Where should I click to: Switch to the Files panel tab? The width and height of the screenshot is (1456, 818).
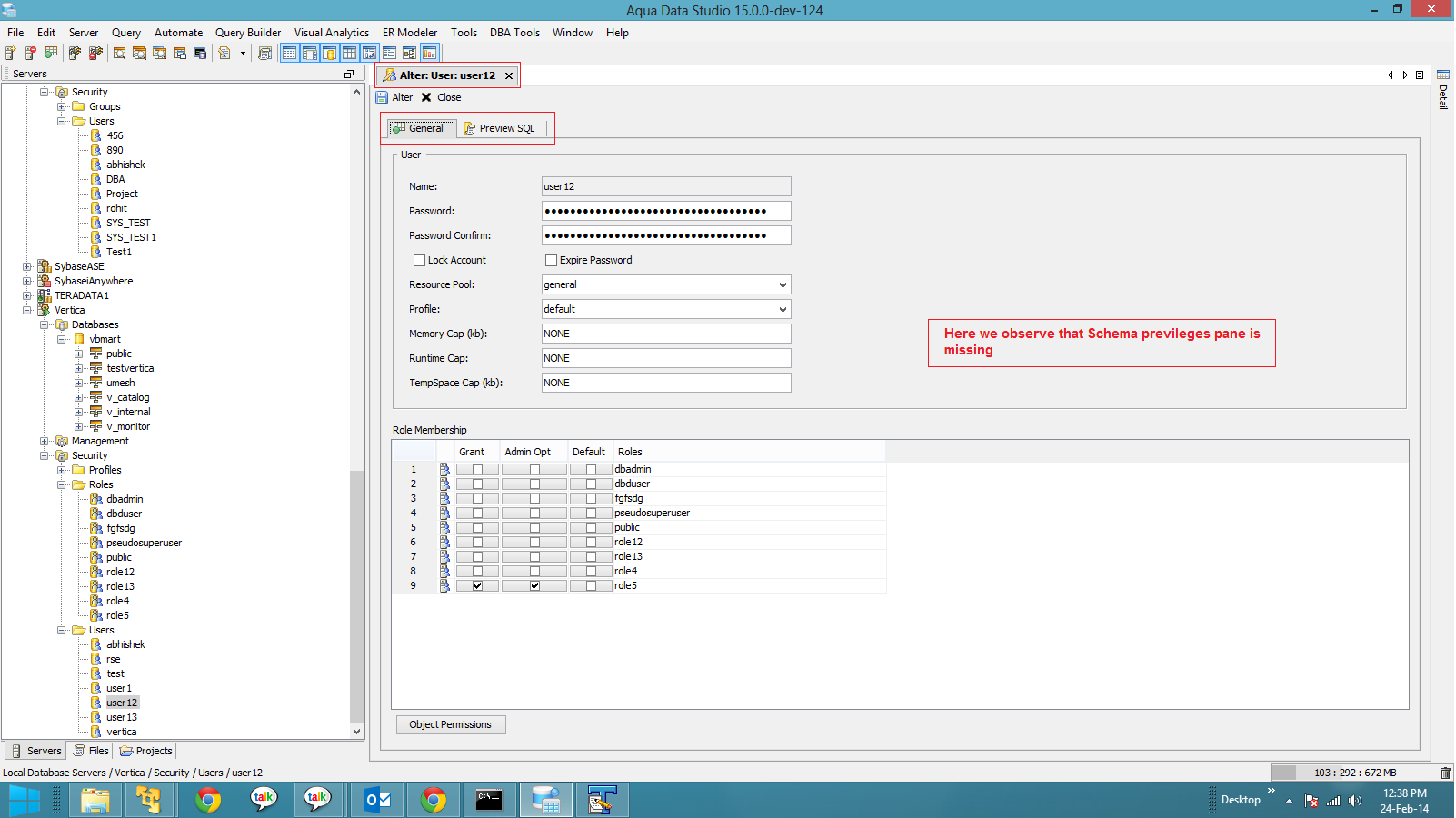coord(91,751)
